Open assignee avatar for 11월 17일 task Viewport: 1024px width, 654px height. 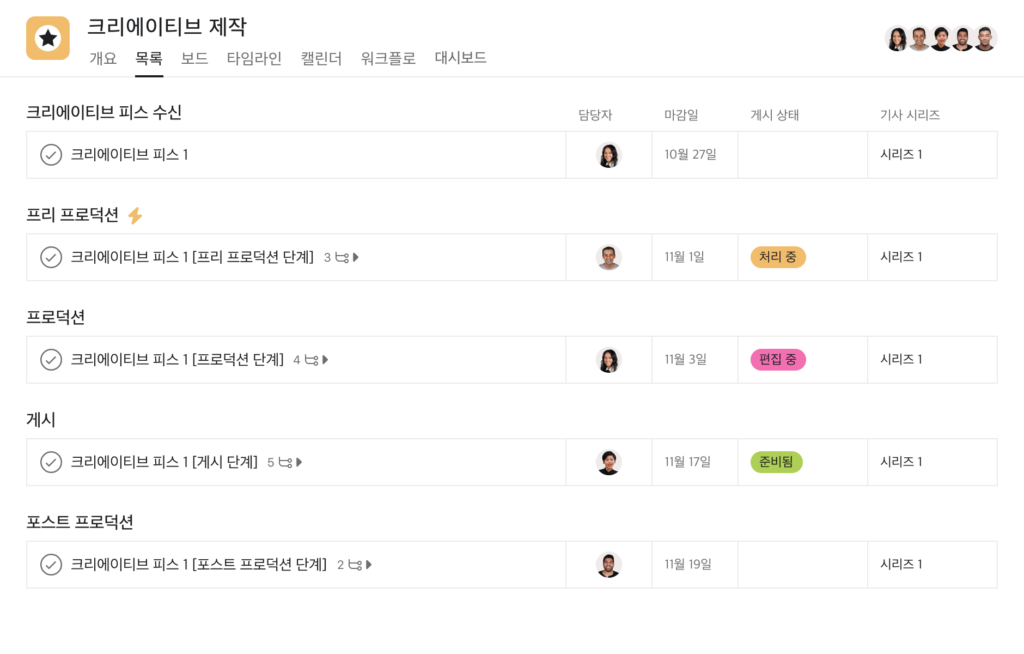click(x=609, y=462)
